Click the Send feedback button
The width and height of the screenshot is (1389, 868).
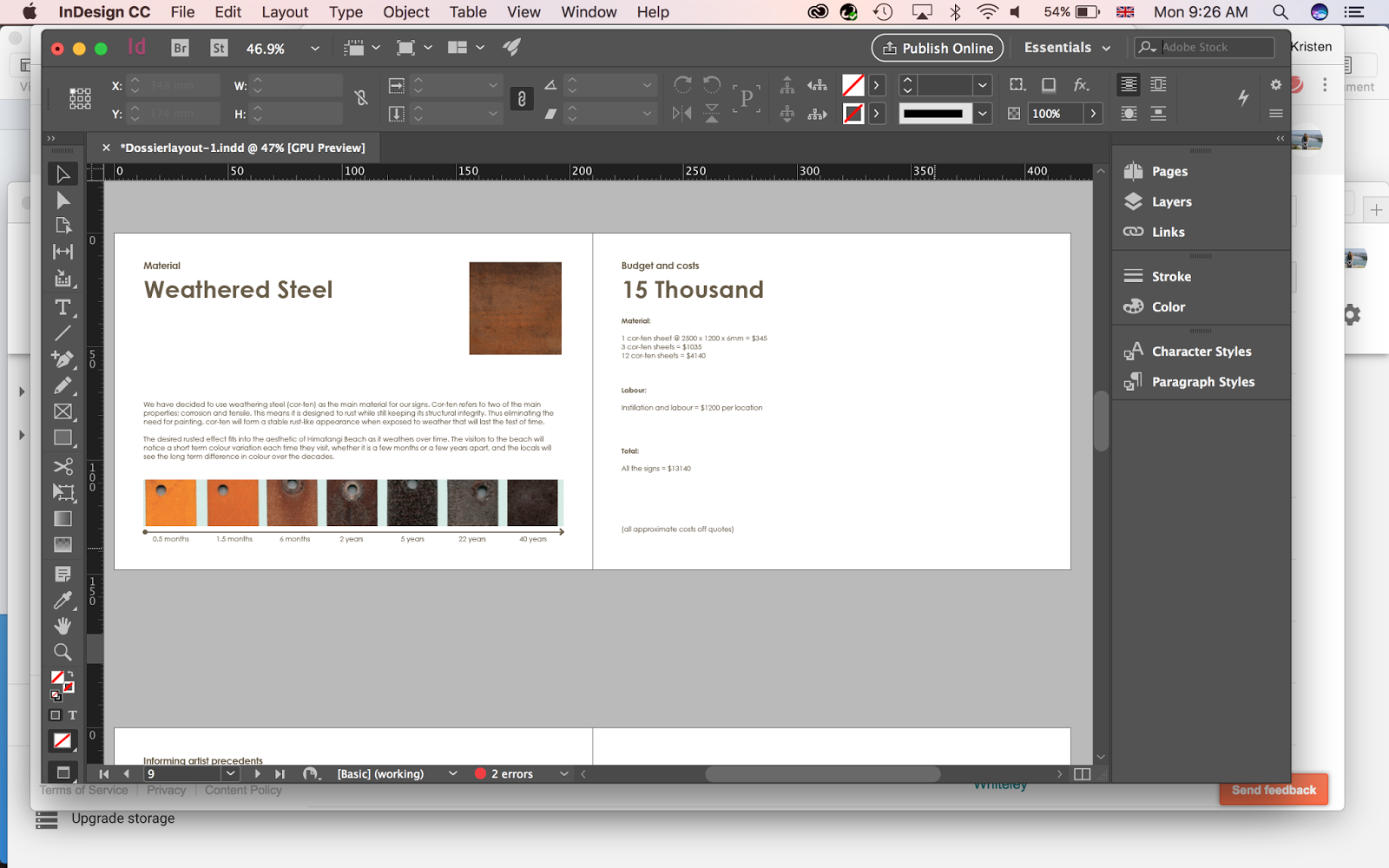(x=1273, y=790)
